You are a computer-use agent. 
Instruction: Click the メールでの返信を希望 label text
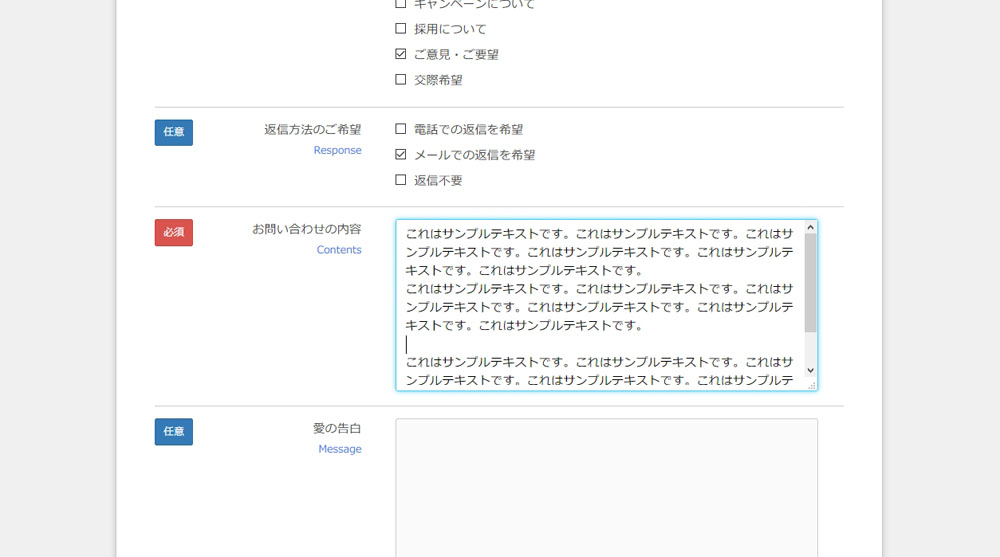(x=474, y=155)
